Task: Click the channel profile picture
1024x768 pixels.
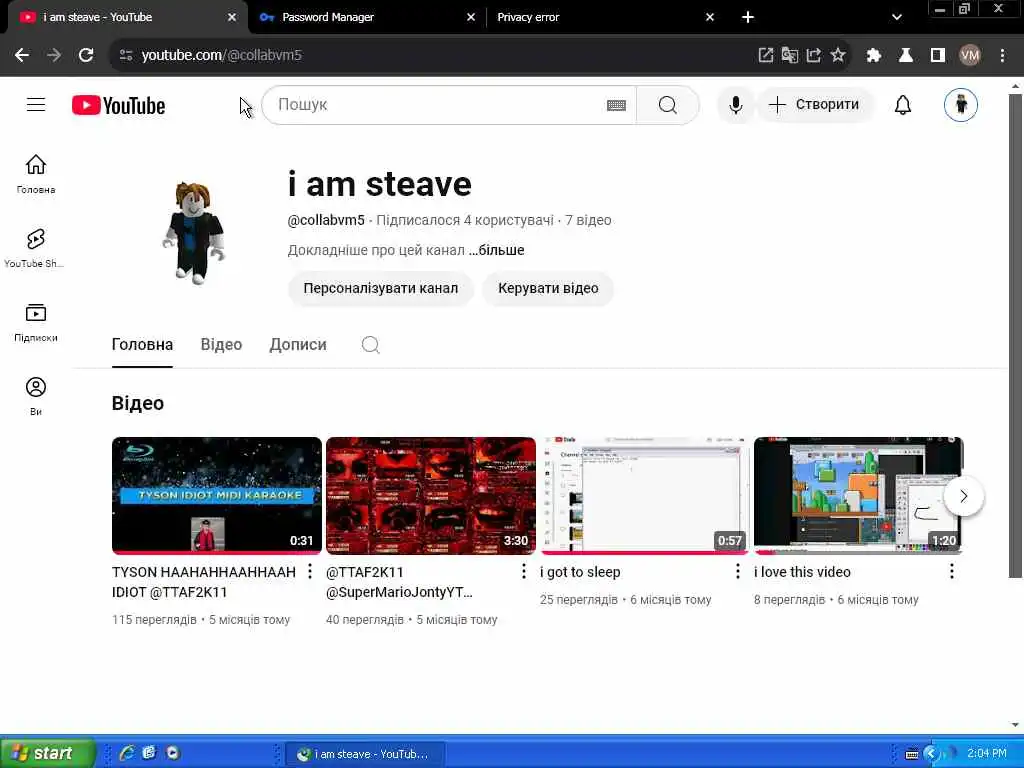Action: pyautogui.click(x=193, y=232)
